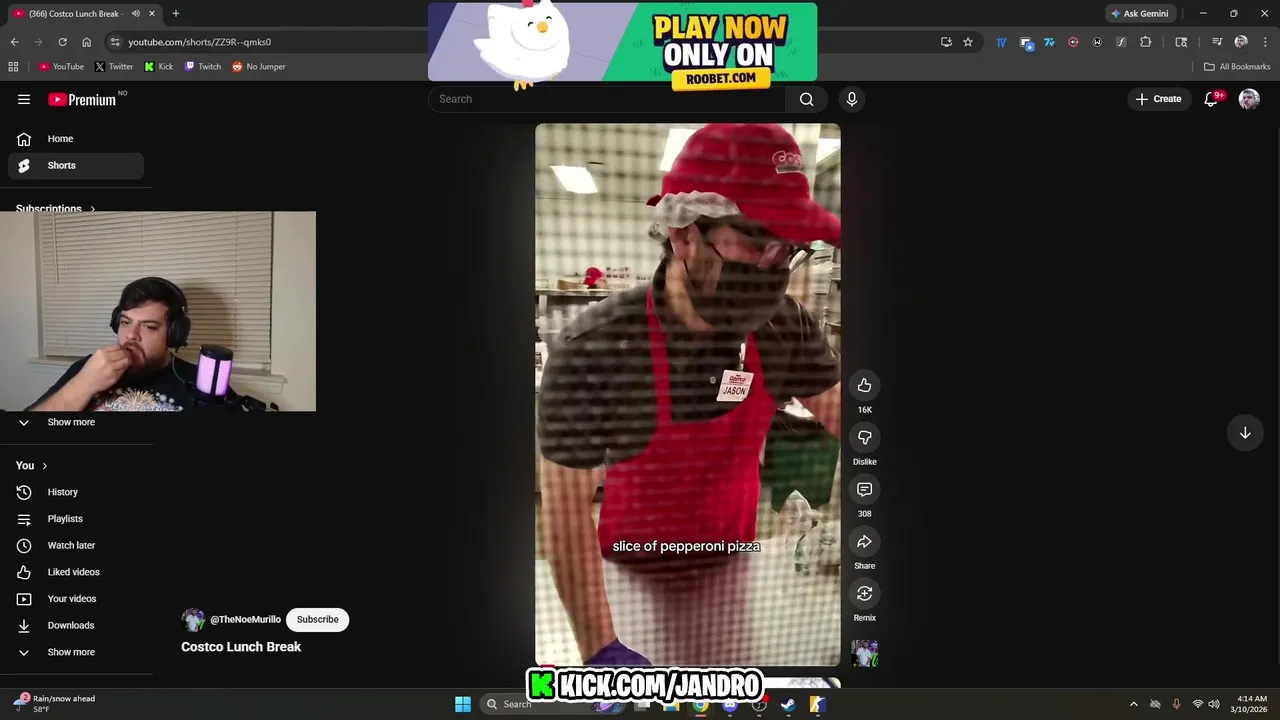Open the Kick bookmark

(159, 67)
